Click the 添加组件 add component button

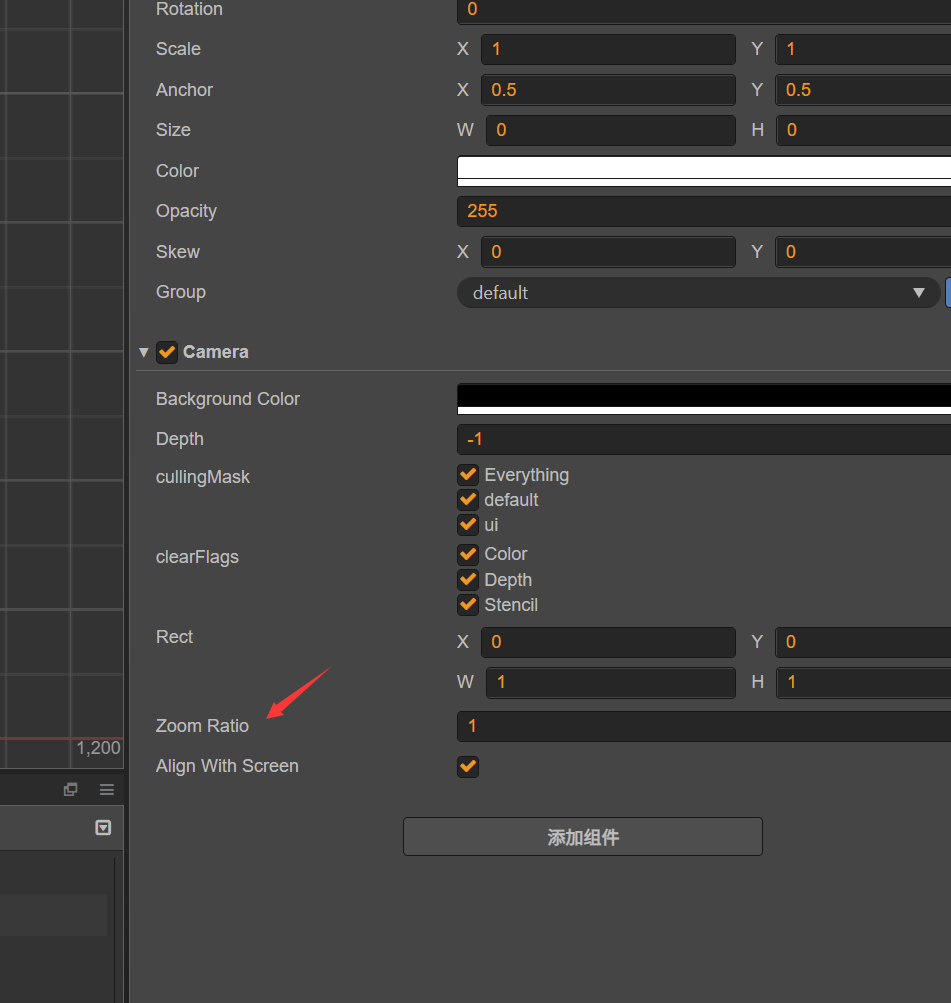583,837
